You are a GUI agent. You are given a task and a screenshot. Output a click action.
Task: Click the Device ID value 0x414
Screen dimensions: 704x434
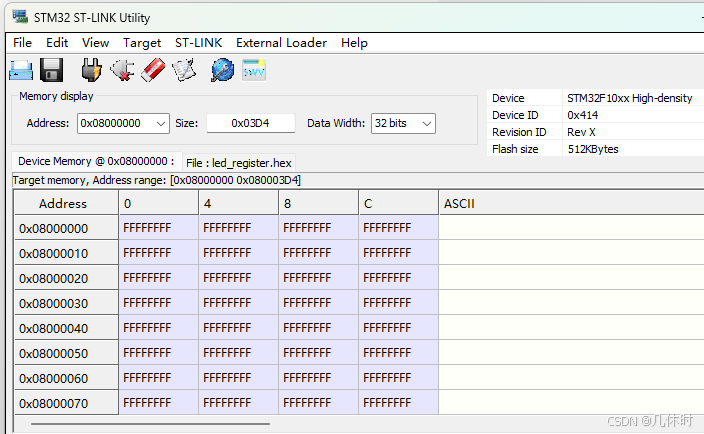(582, 115)
